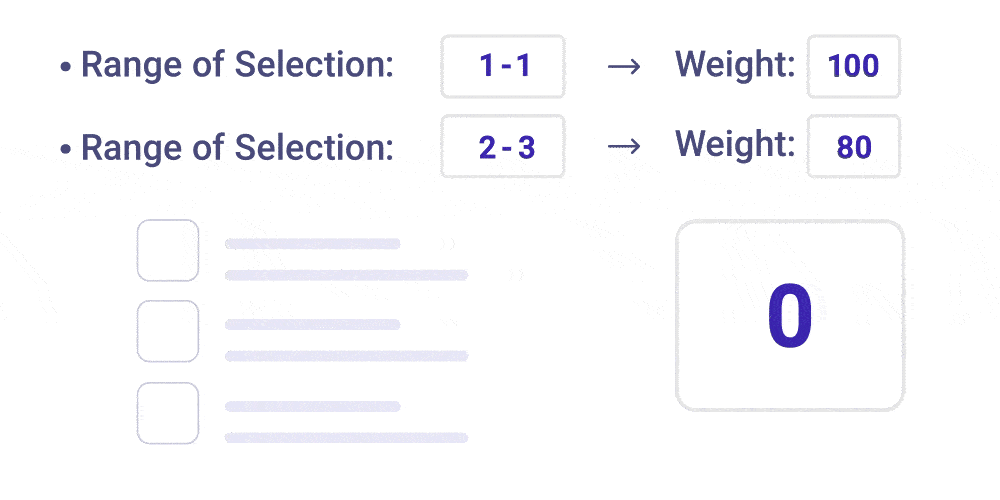Click the short title line of first option
Viewport: 1000px width, 500px height.
pyautogui.click(x=312, y=244)
